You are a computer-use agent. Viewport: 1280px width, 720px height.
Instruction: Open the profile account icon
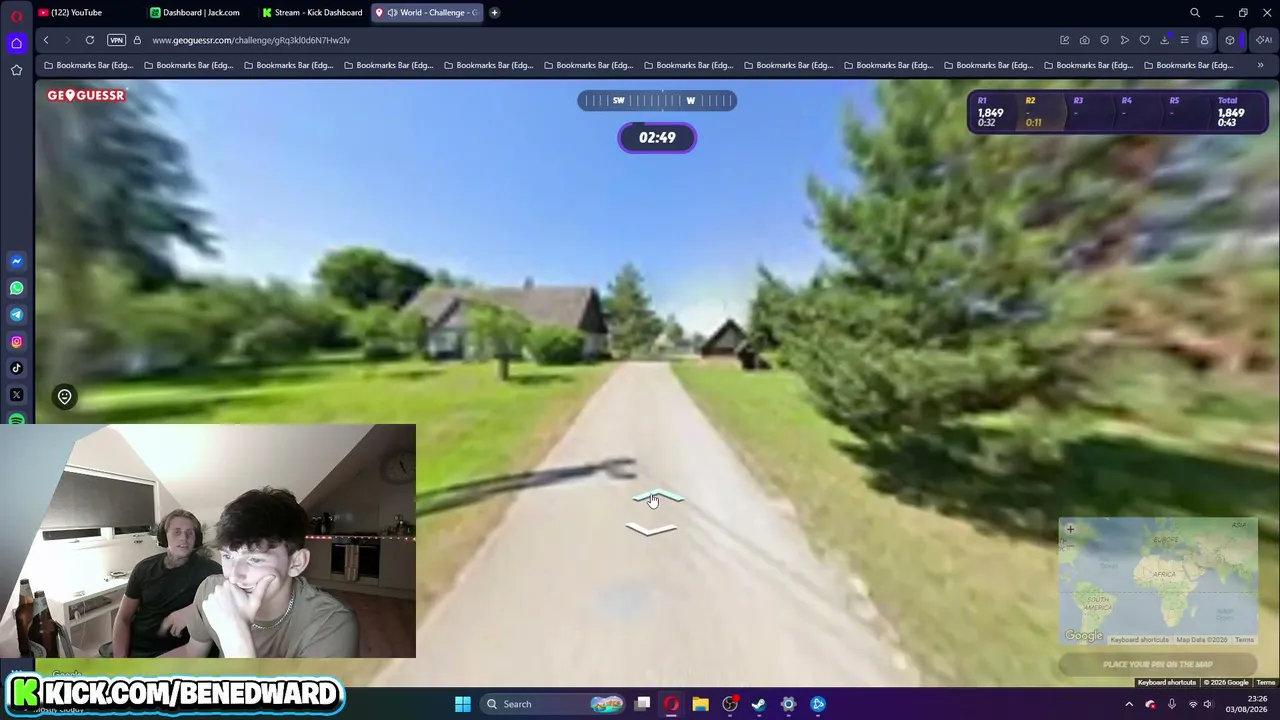point(1204,40)
